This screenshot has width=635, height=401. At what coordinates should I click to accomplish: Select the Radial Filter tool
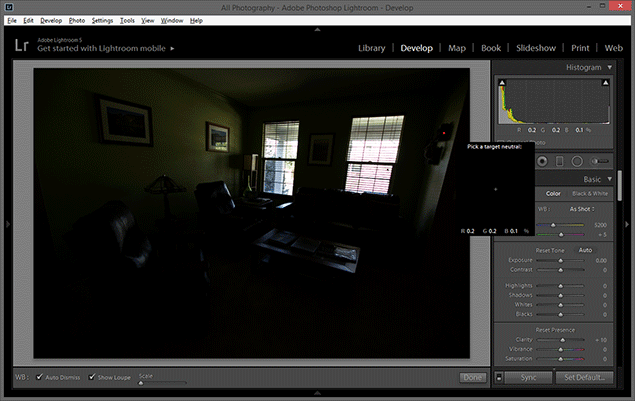point(577,160)
